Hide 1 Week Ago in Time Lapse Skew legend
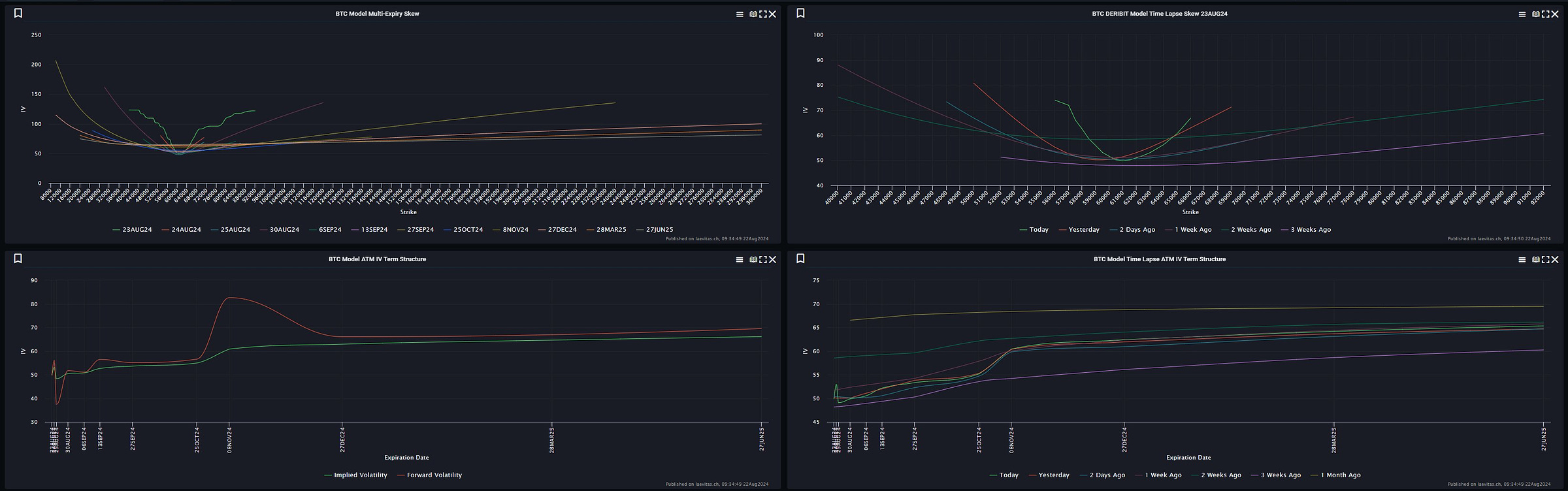This screenshot has height=491, width=1568. coord(1188,230)
